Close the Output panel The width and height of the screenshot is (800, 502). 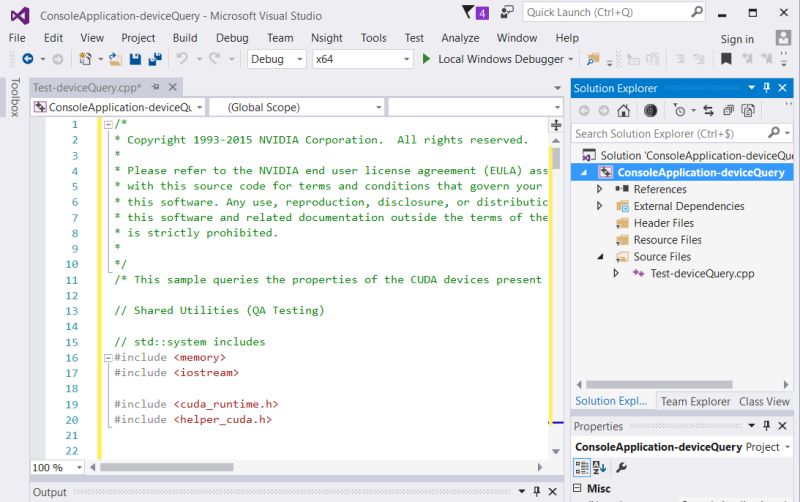552,491
